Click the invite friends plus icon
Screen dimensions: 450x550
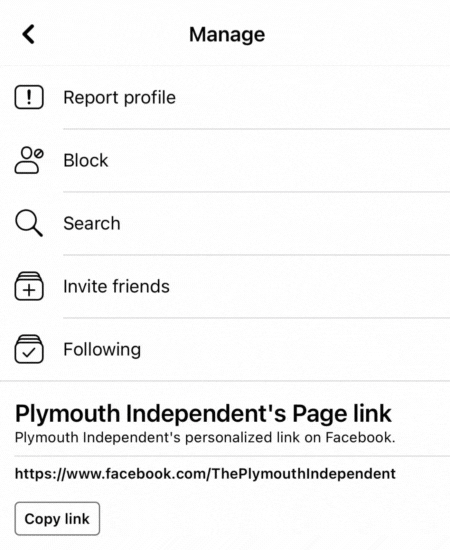(29, 286)
